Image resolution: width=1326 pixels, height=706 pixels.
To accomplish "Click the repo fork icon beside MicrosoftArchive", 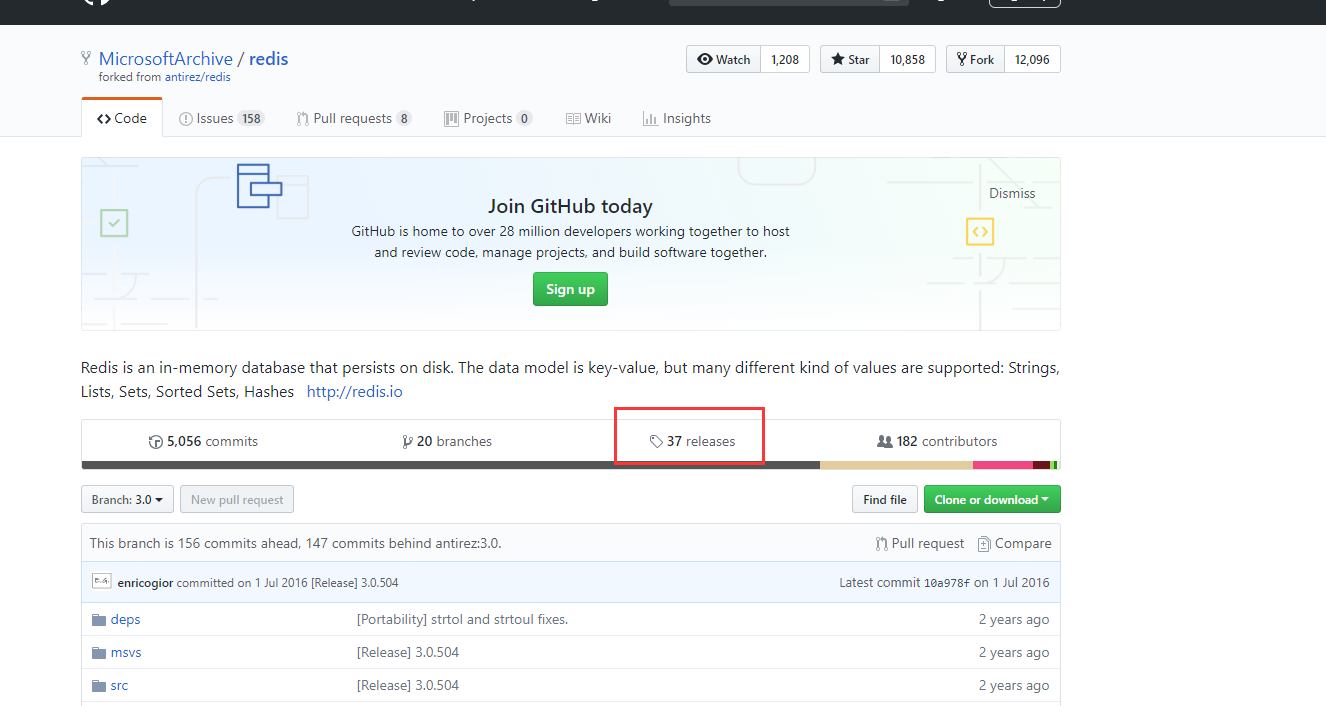I will [x=87, y=59].
